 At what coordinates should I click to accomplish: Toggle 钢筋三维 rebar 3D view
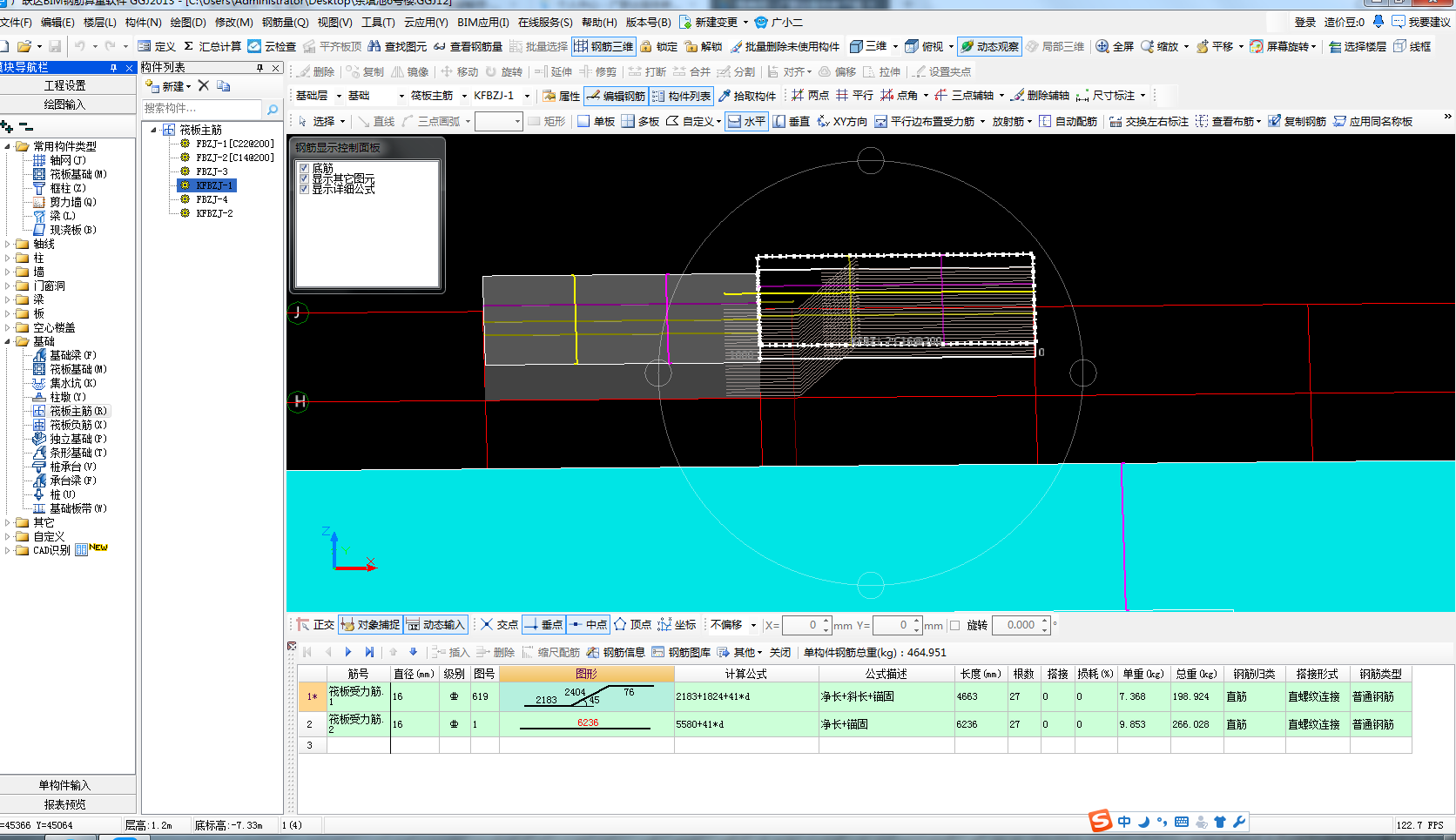603,46
